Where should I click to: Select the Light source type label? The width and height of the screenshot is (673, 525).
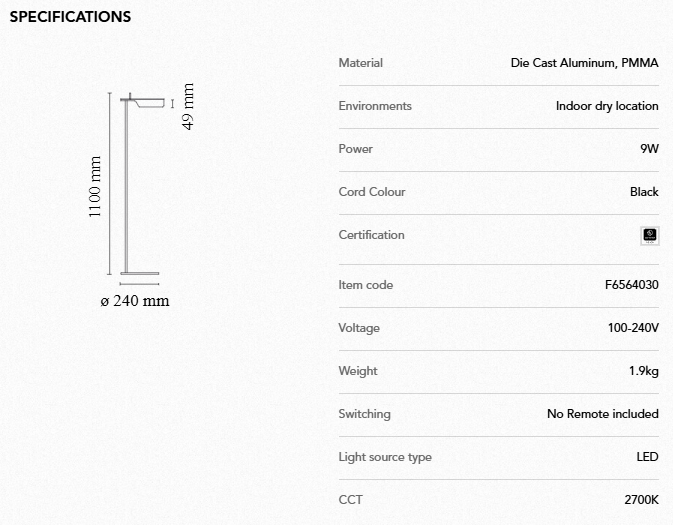[385, 457]
